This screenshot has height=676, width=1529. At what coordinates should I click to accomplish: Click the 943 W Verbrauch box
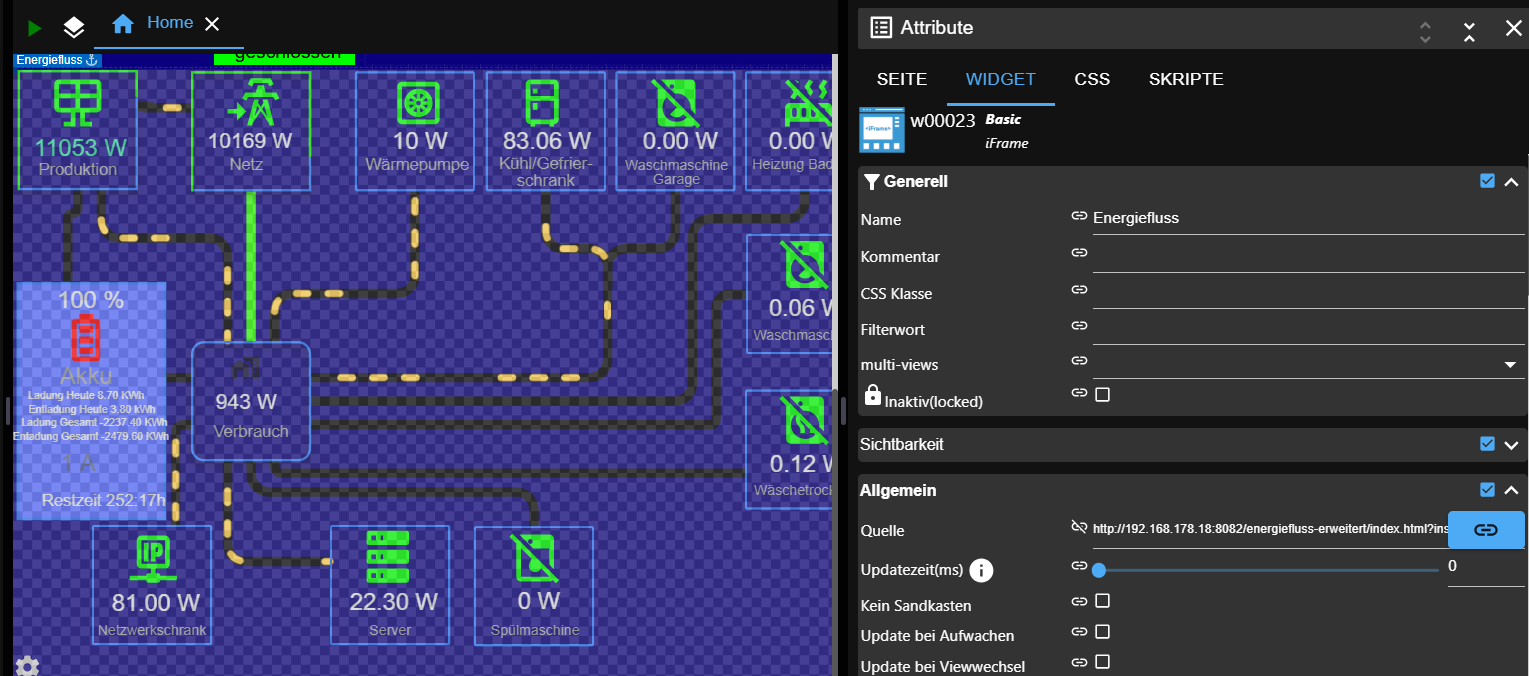tap(251, 401)
